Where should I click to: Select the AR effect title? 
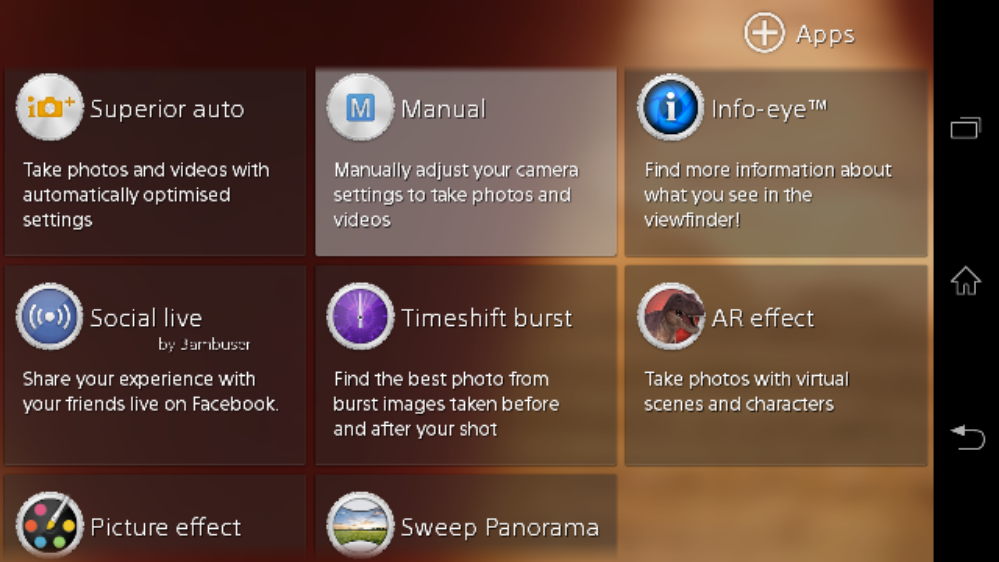point(763,318)
